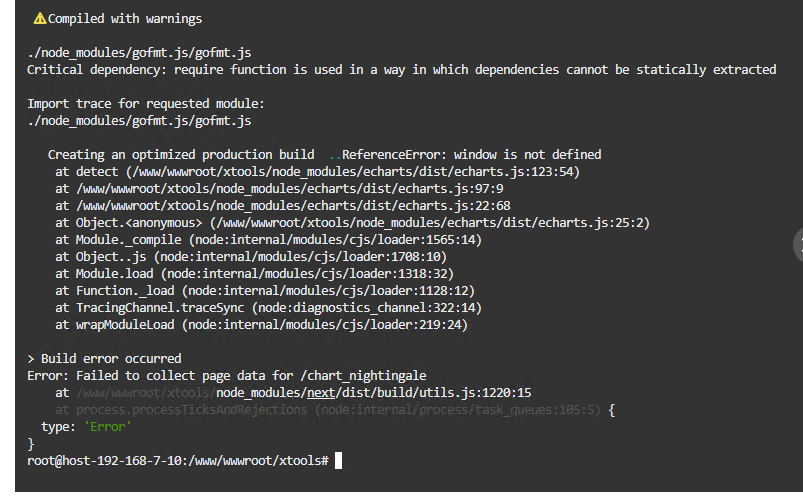Click the yellow warning triangle icon
803x503 pixels.
(x=39, y=18)
